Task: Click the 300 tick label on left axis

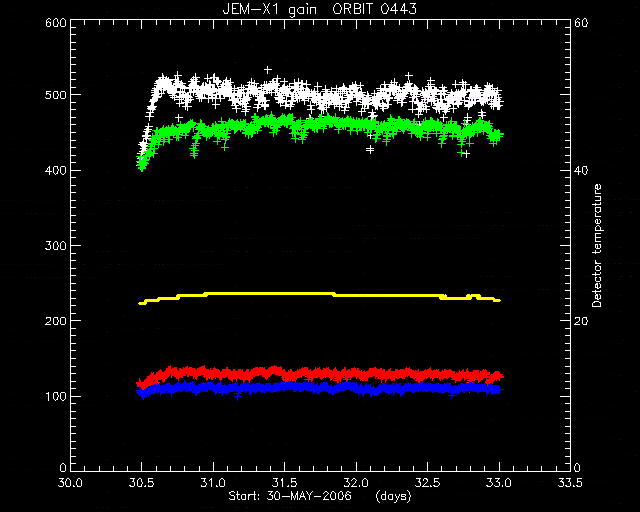Action: [56, 245]
